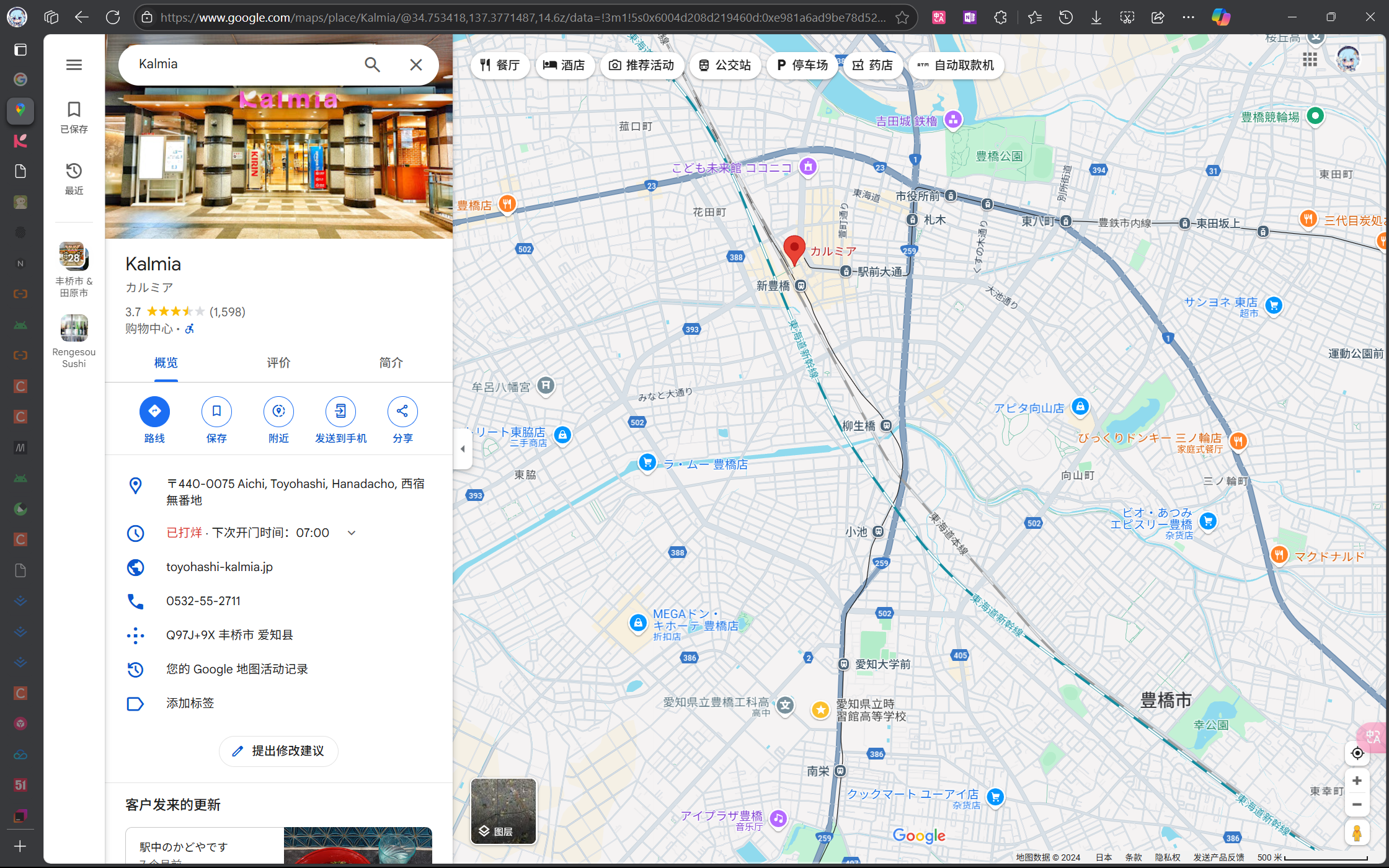This screenshot has width=1389, height=868.
Task: Click the phone number 0532-55-2711
Action: pos(203,601)
